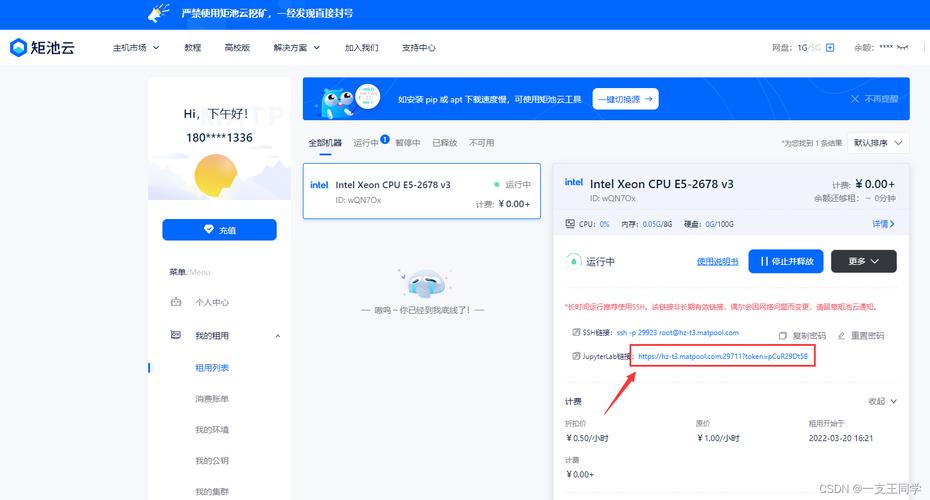Click the eye icon beside 余额
Image resolution: width=930 pixels, height=500 pixels.
click(x=902, y=47)
